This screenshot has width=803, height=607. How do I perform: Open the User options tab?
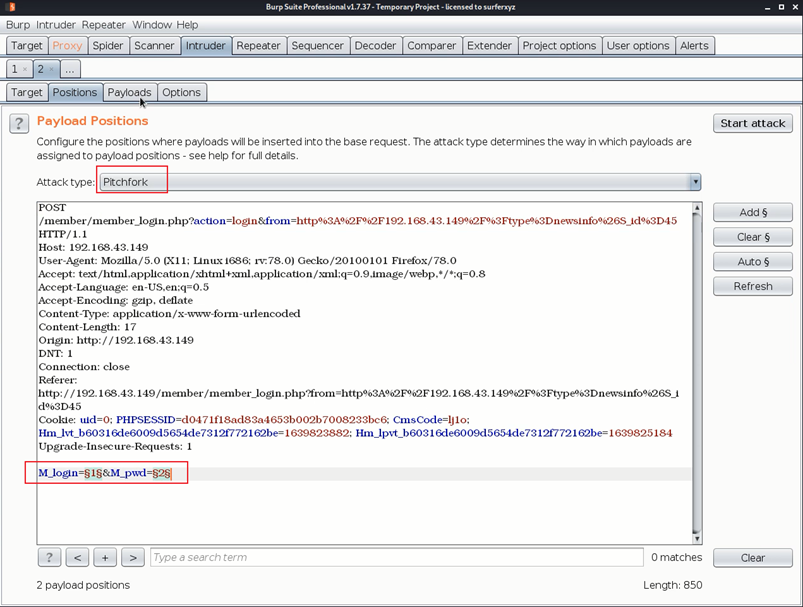638,46
